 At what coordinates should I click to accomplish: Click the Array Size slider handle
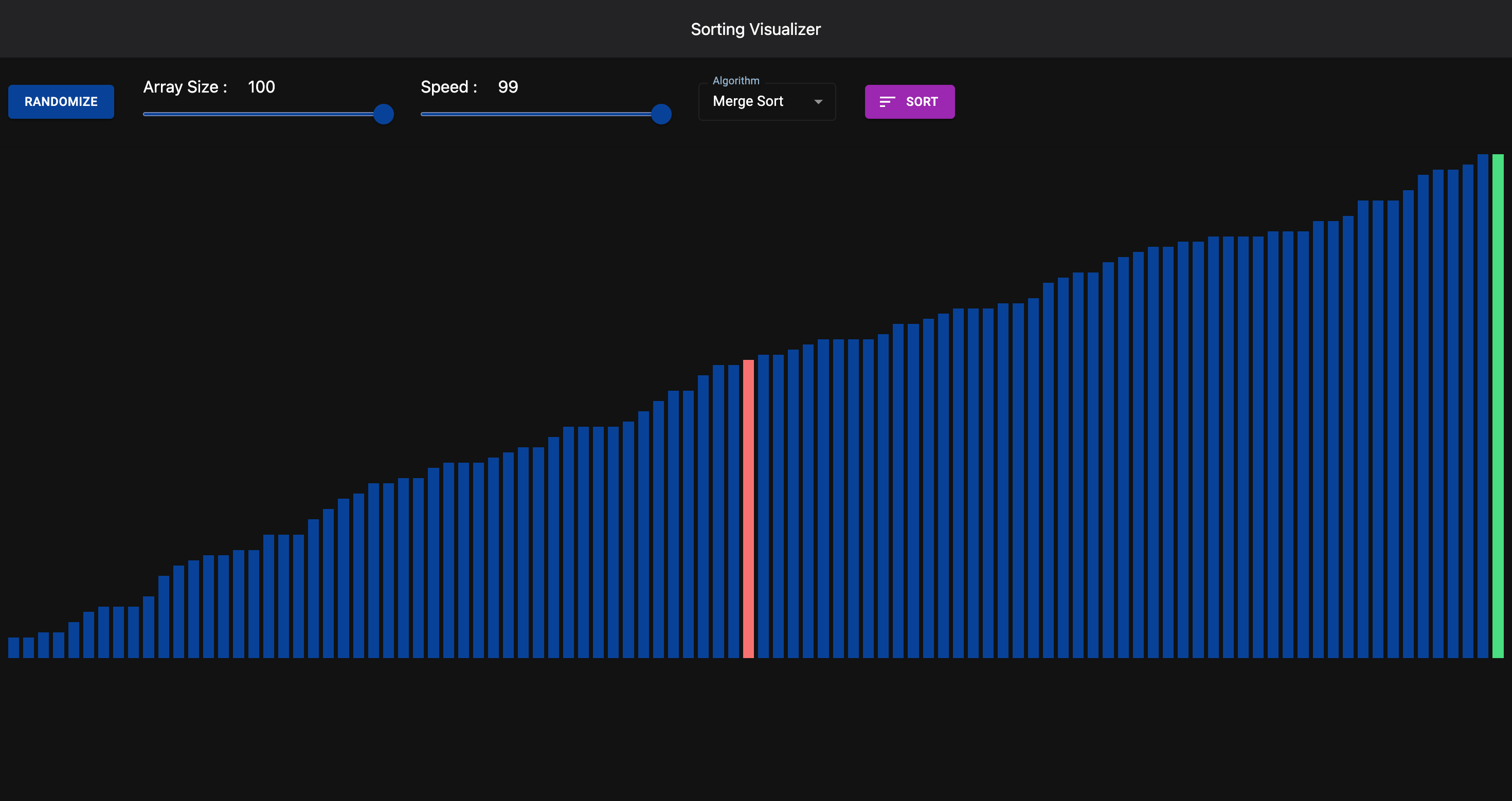pyautogui.click(x=383, y=114)
